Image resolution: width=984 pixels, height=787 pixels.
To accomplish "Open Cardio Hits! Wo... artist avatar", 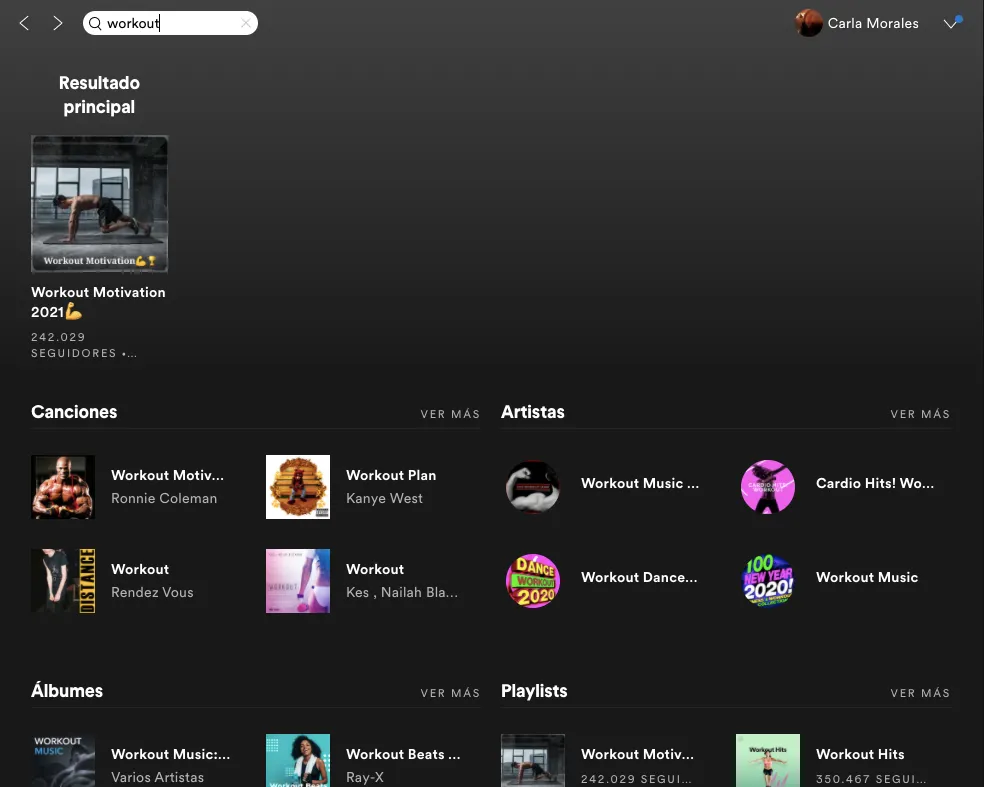I will [767, 487].
